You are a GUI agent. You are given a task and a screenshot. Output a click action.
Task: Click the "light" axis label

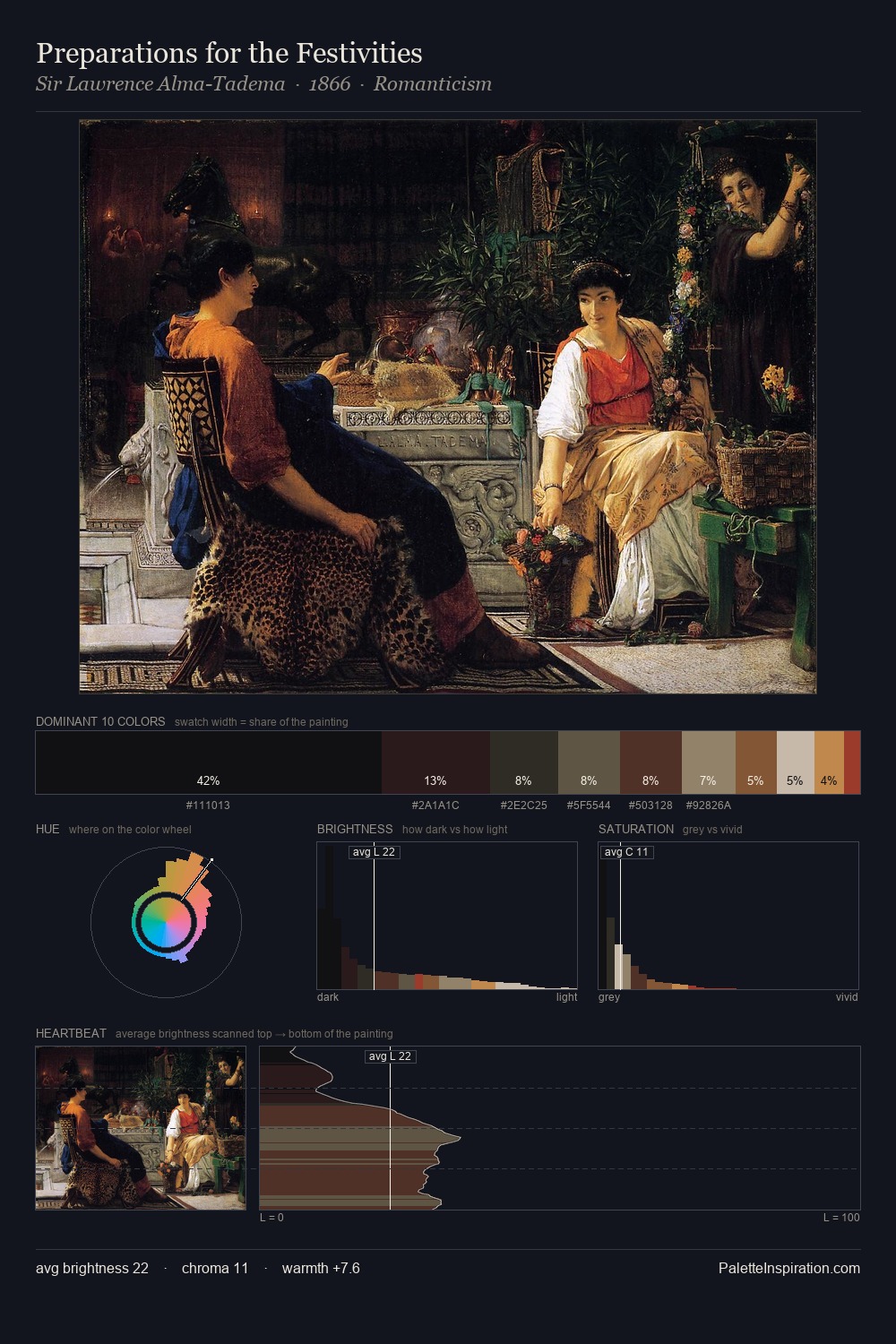click(x=566, y=997)
